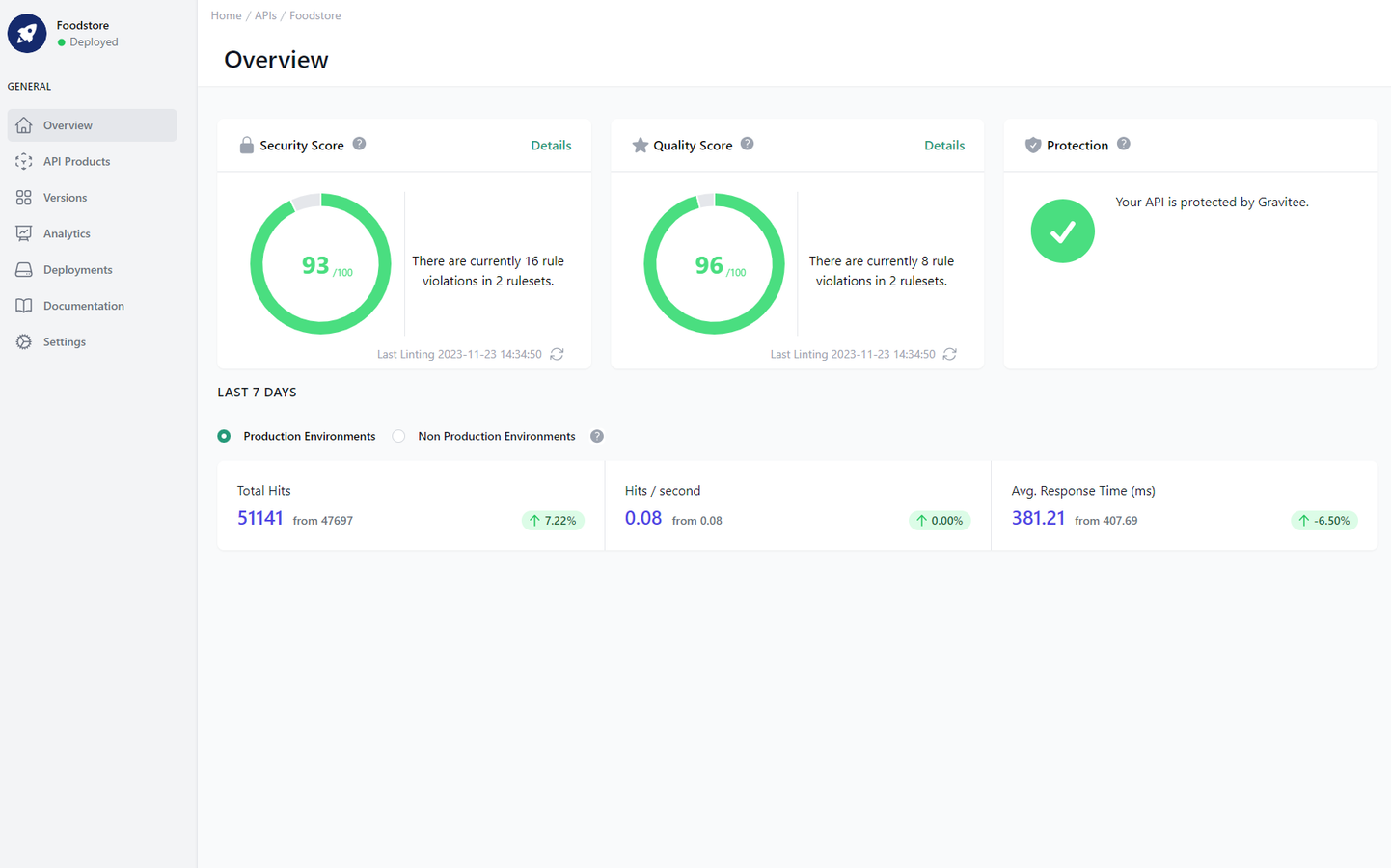Refresh the Security Score linting
Image resolution: width=1391 pixels, height=868 pixels.
tap(557, 354)
